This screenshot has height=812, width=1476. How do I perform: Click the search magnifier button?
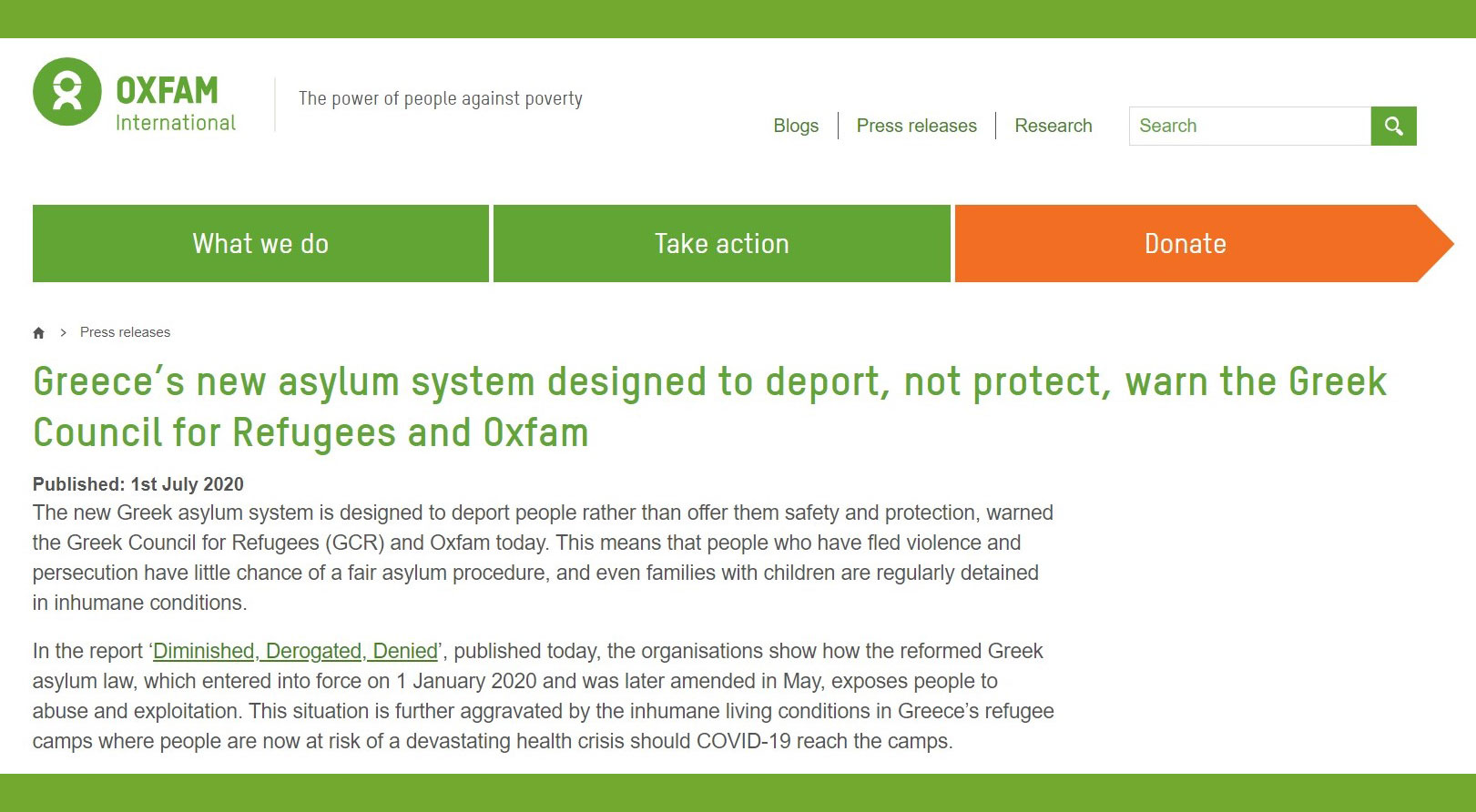point(1393,126)
